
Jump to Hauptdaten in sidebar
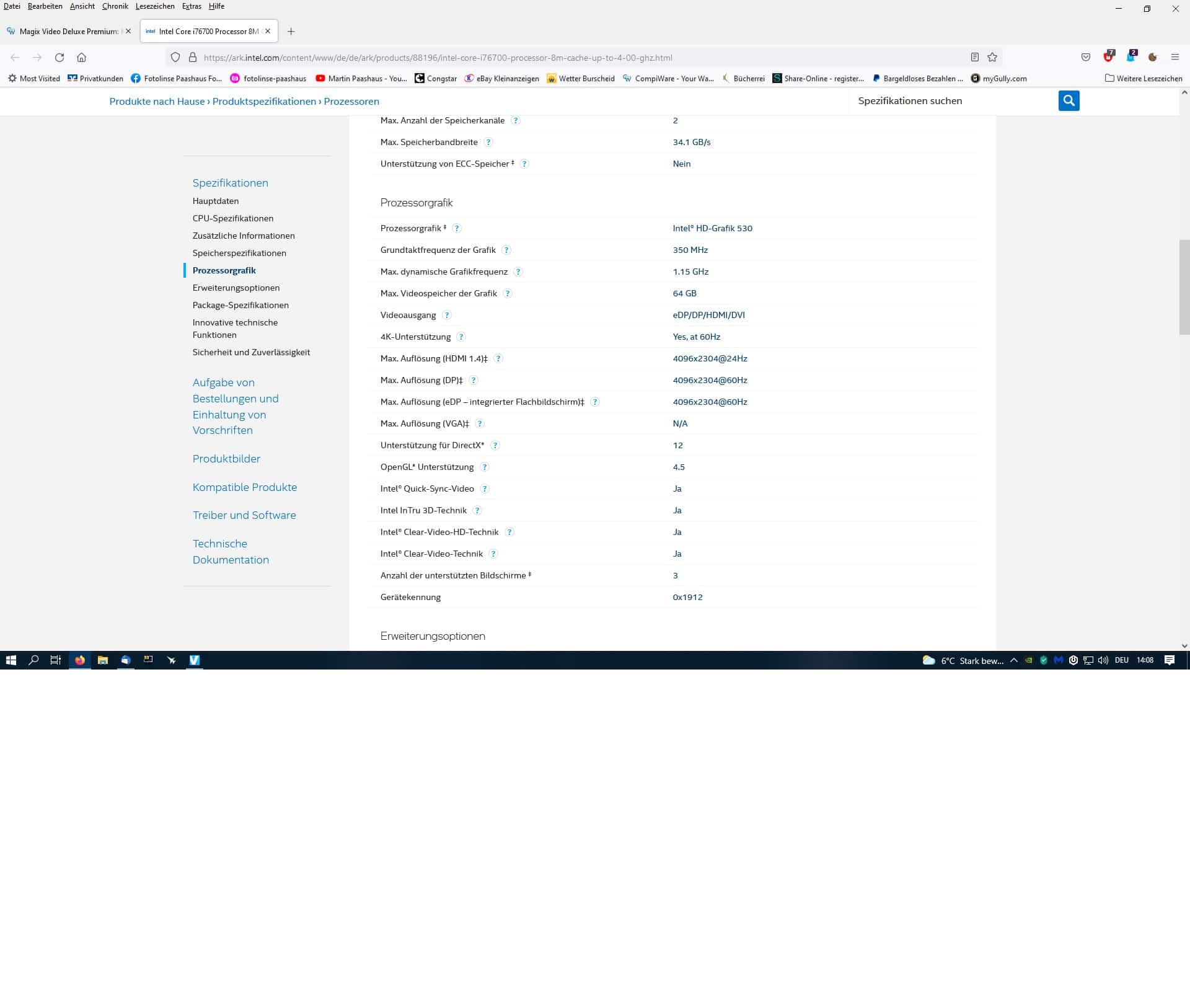click(216, 201)
